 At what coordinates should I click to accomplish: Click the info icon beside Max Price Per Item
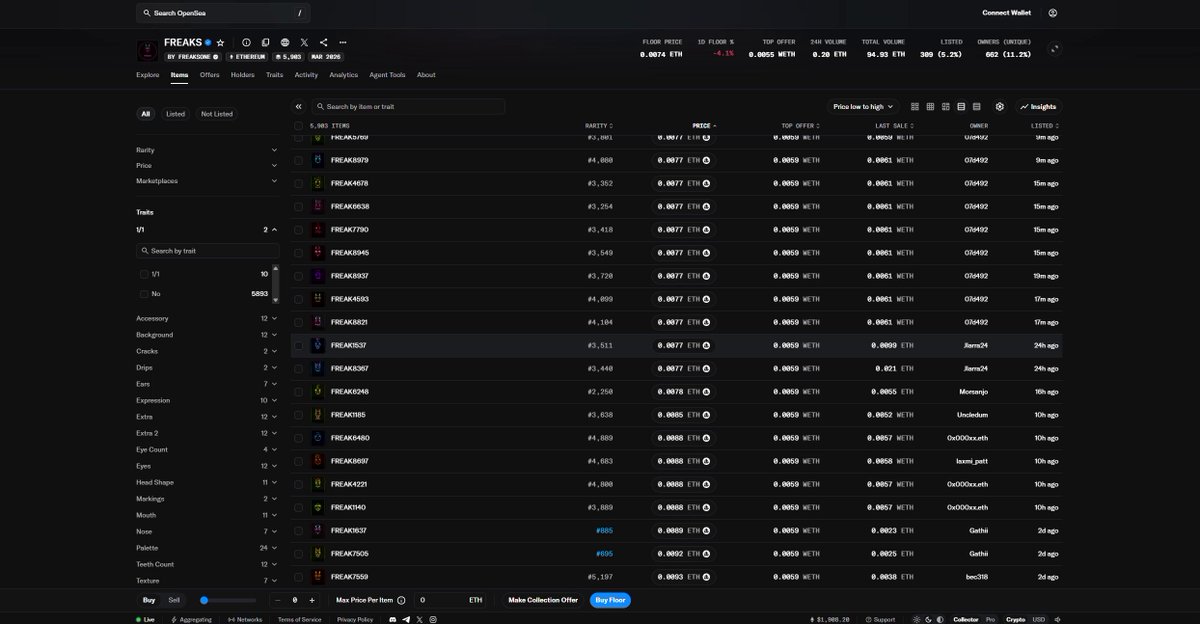pyautogui.click(x=401, y=600)
